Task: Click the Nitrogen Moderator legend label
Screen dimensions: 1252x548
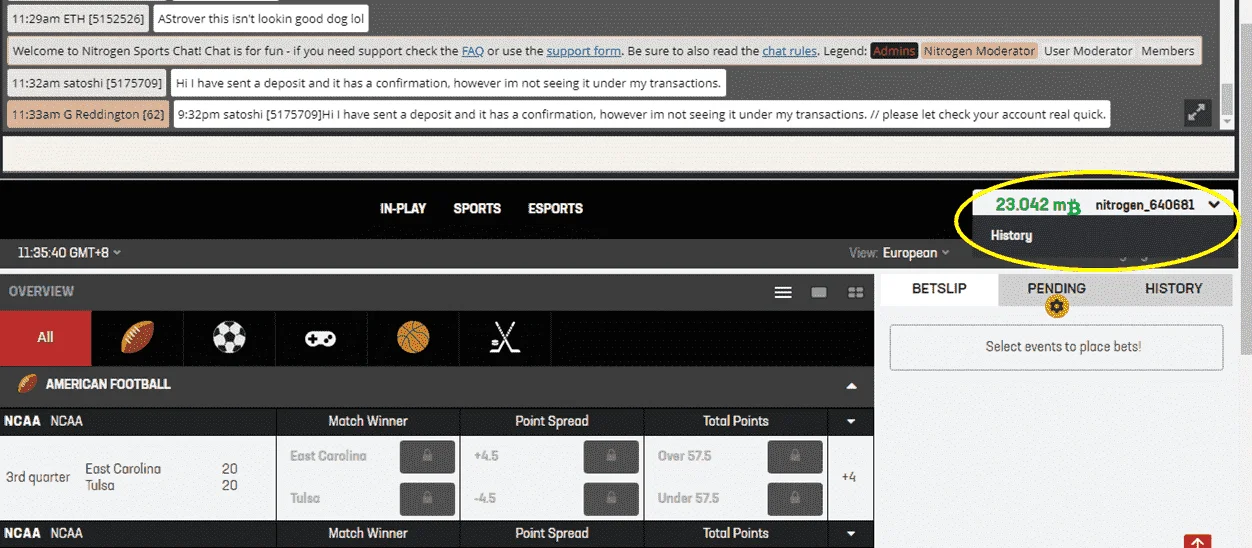Action: 979,51
